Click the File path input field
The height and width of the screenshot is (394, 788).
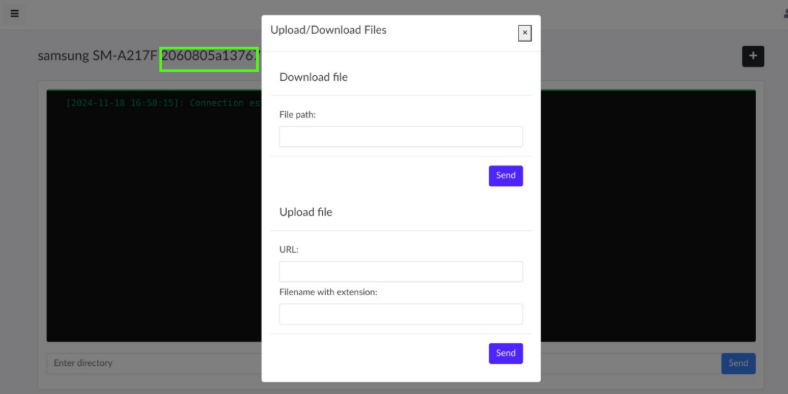[401, 137]
